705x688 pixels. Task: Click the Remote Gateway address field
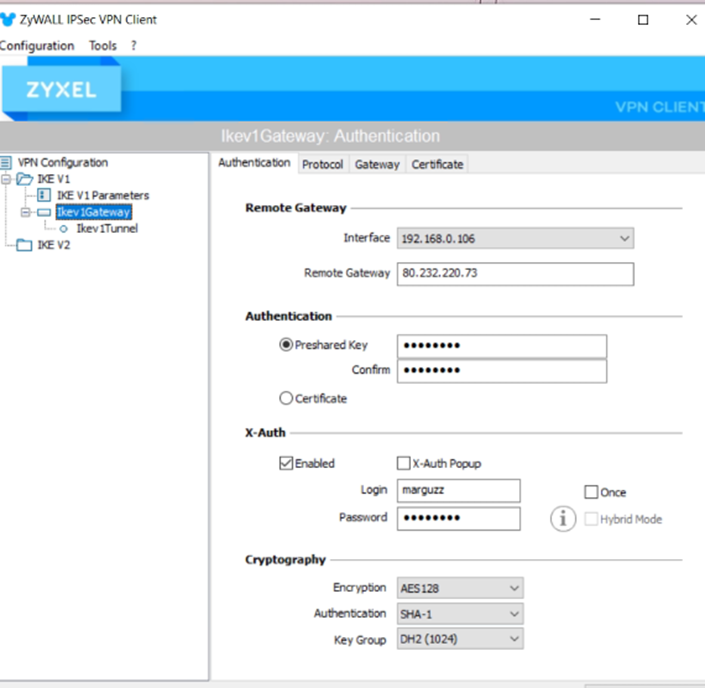click(515, 274)
